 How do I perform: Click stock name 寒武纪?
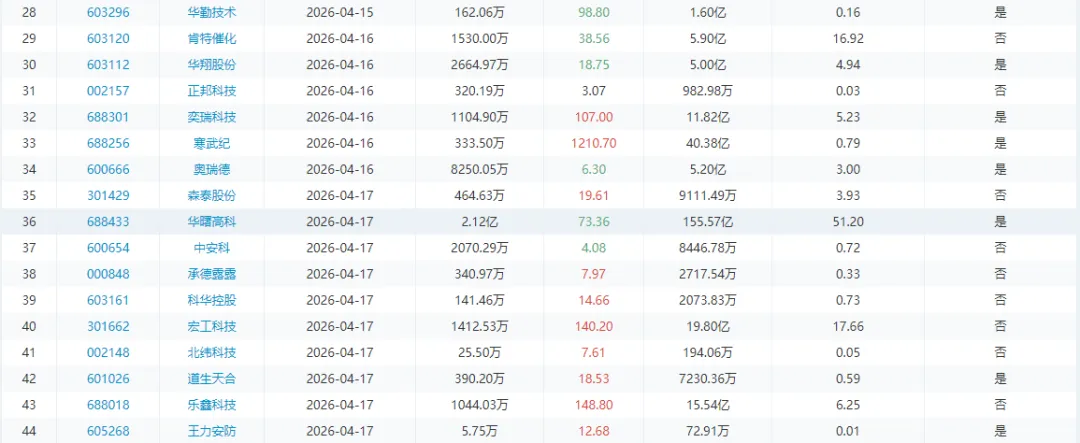(212, 143)
